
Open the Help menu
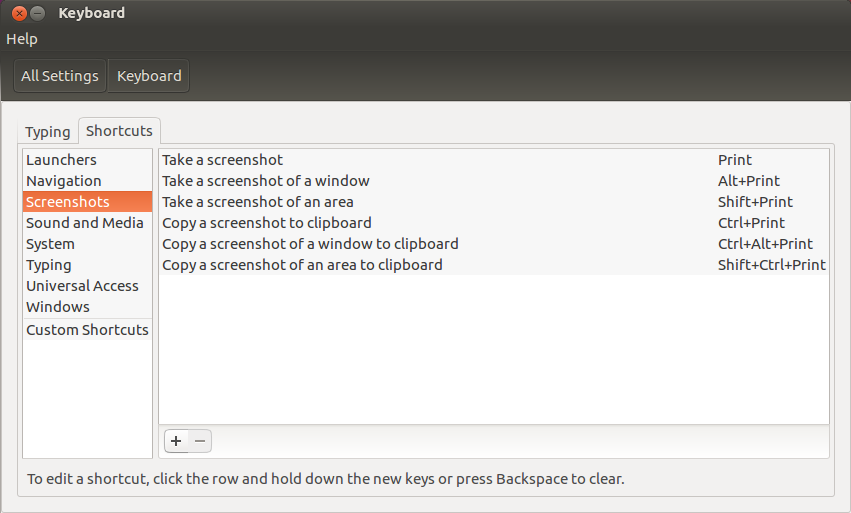coord(22,39)
